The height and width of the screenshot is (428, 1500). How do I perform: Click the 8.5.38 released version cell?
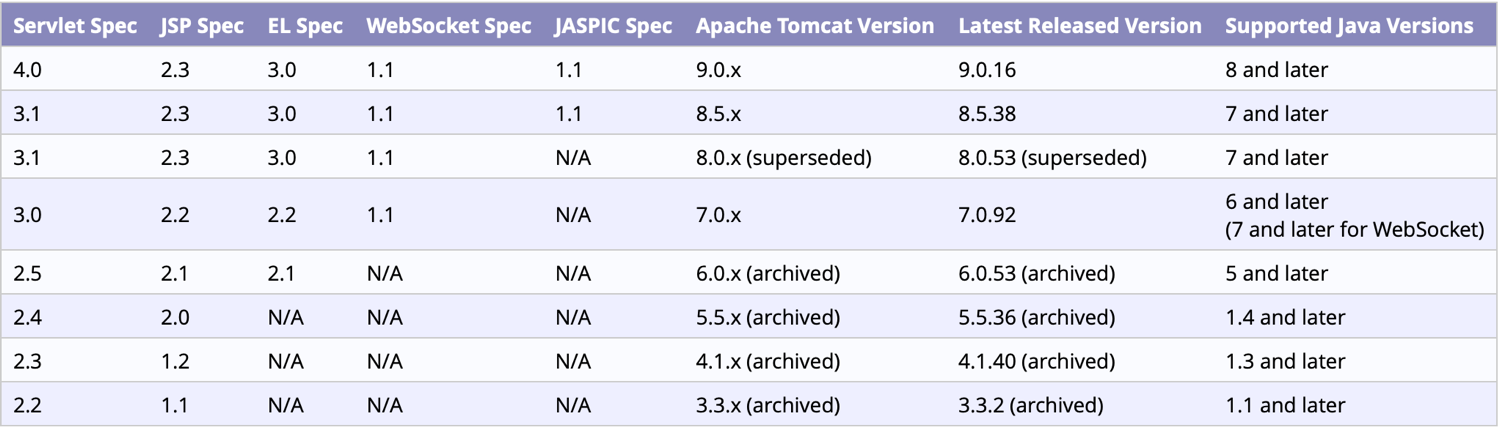click(x=987, y=114)
